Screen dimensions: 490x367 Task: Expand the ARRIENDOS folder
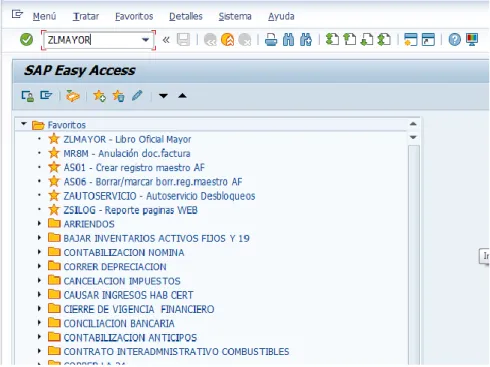(39, 224)
